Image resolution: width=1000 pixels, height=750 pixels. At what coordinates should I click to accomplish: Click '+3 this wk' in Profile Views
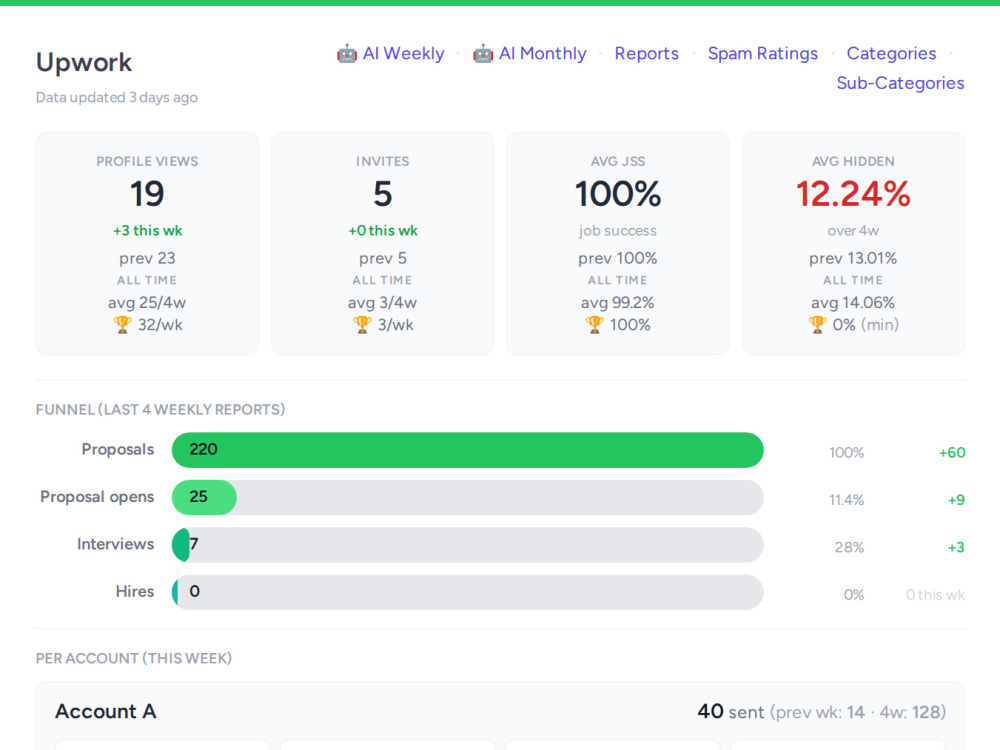[147, 231]
